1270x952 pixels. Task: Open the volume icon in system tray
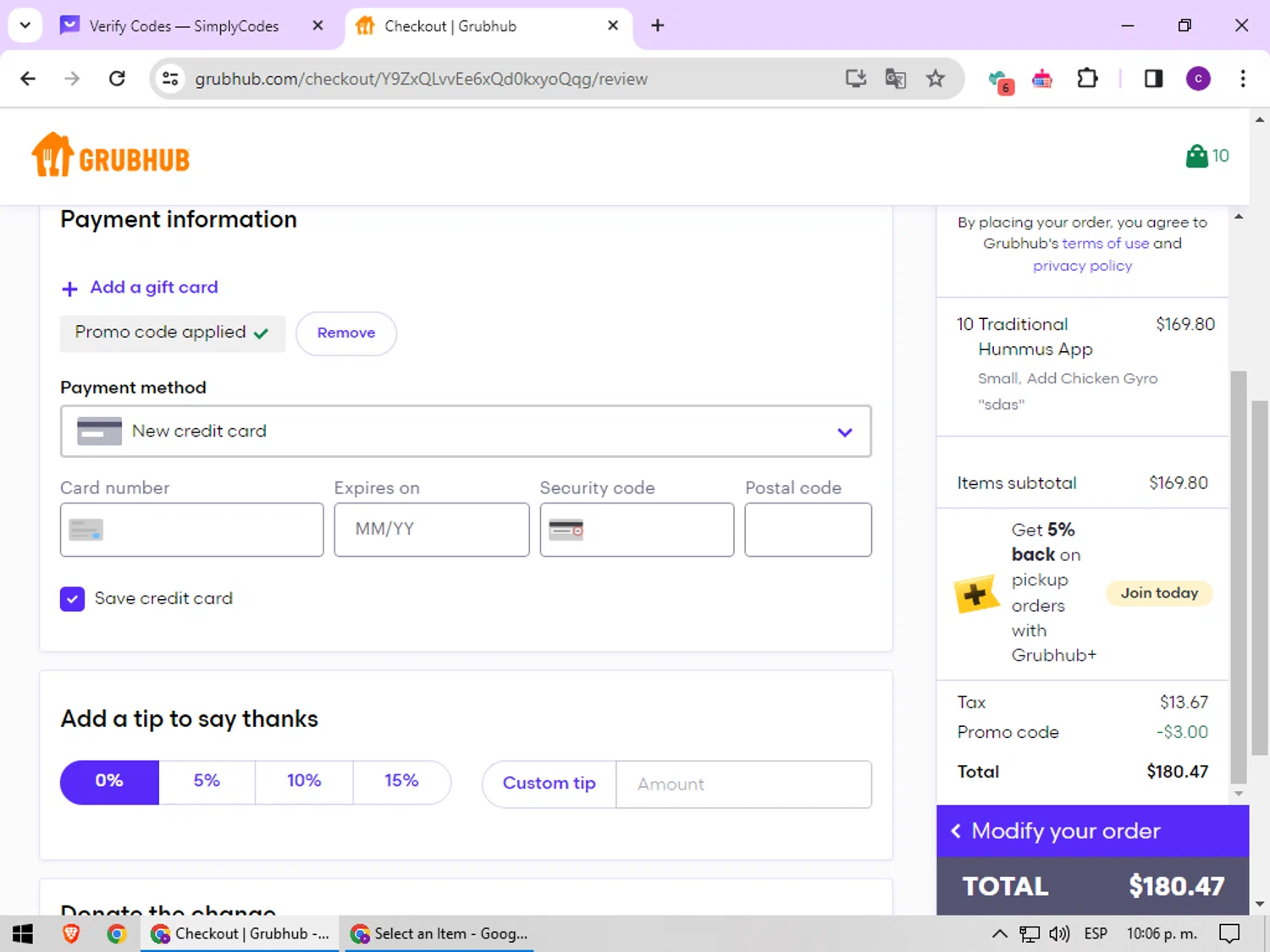click(x=1059, y=933)
